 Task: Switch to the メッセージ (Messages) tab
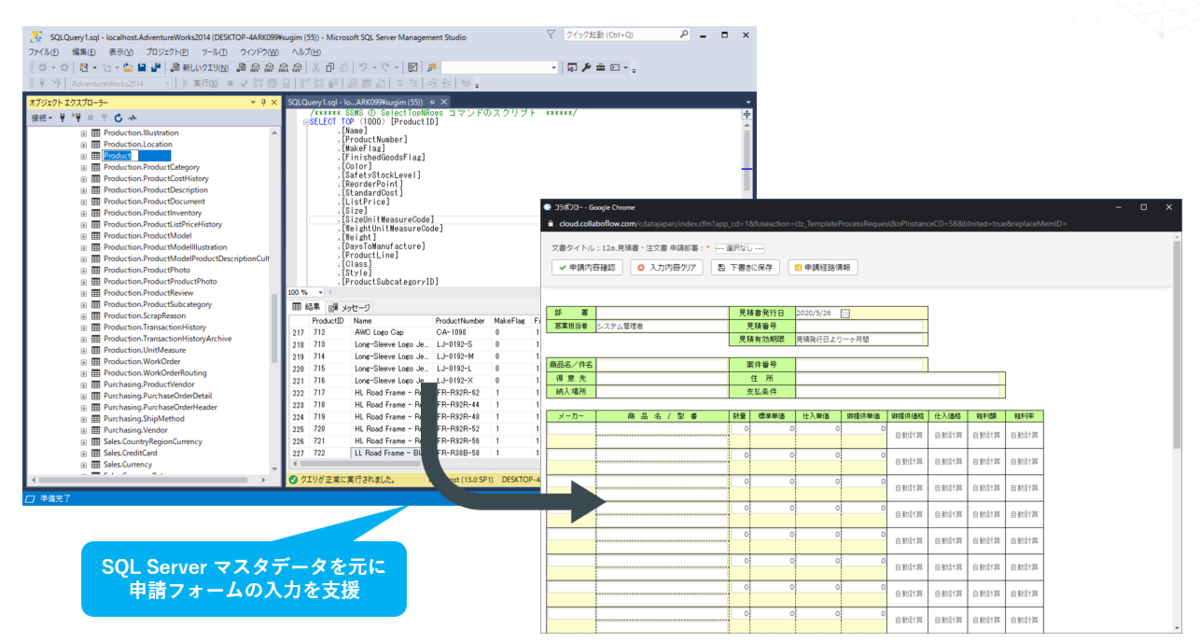coord(349,307)
